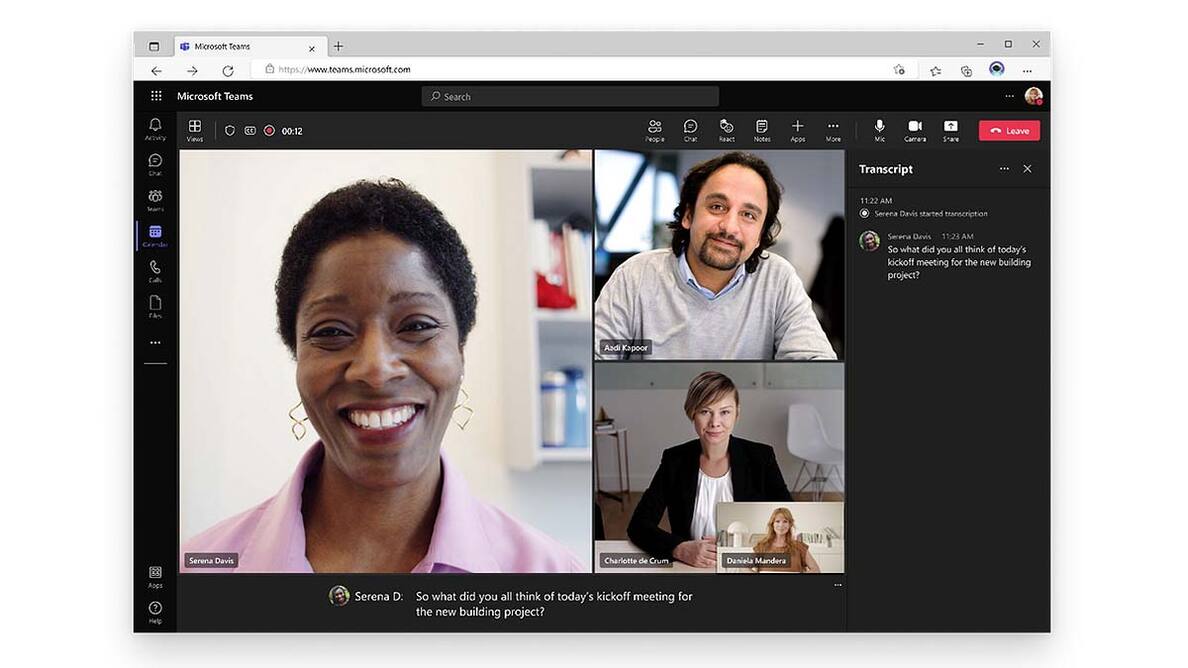Open Teams in left sidebar
This screenshot has width=1188, height=668.
155,199
